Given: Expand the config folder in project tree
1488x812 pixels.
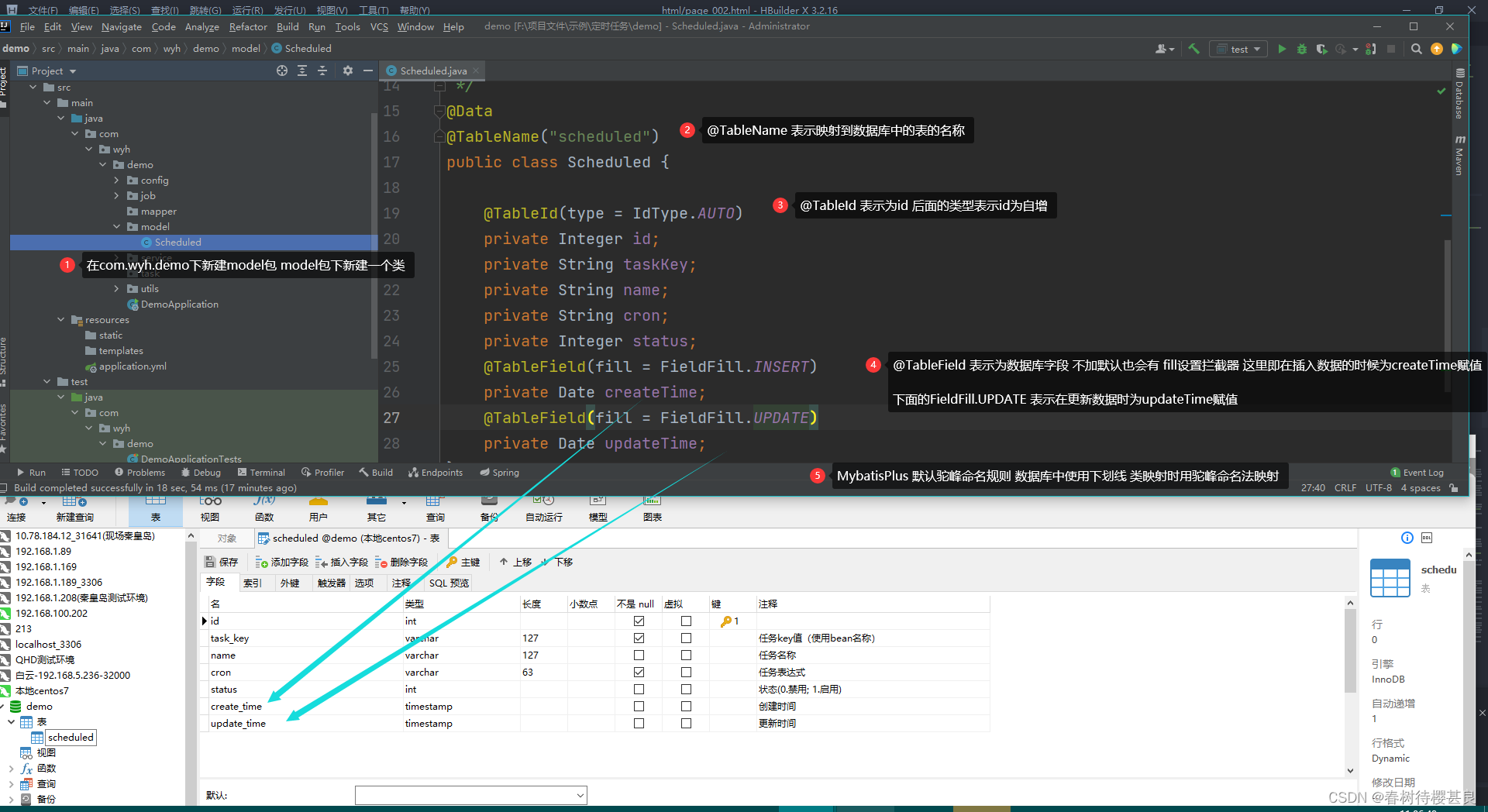Looking at the screenshot, I should point(116,180).
